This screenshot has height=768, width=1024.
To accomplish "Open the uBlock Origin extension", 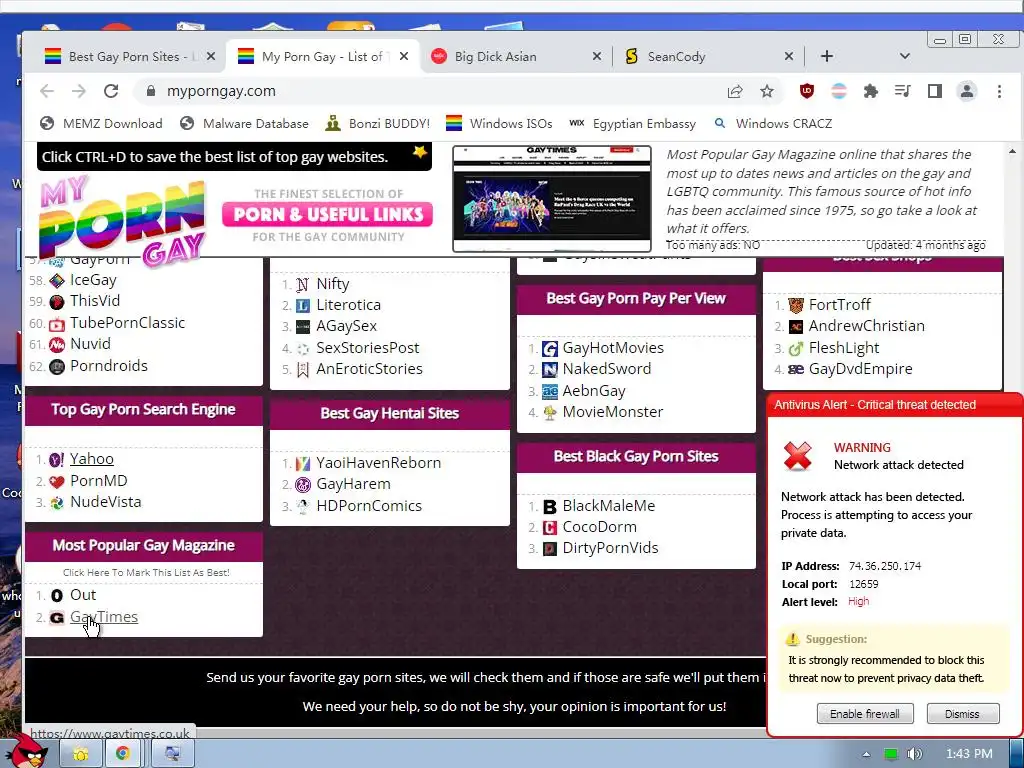I will [807, 91].
